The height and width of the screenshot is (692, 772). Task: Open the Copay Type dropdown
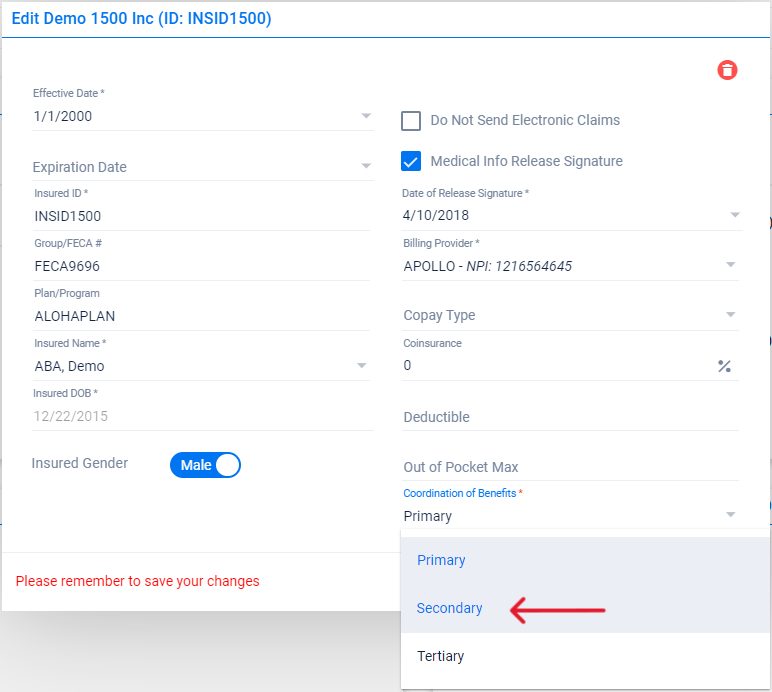[731, 315]
